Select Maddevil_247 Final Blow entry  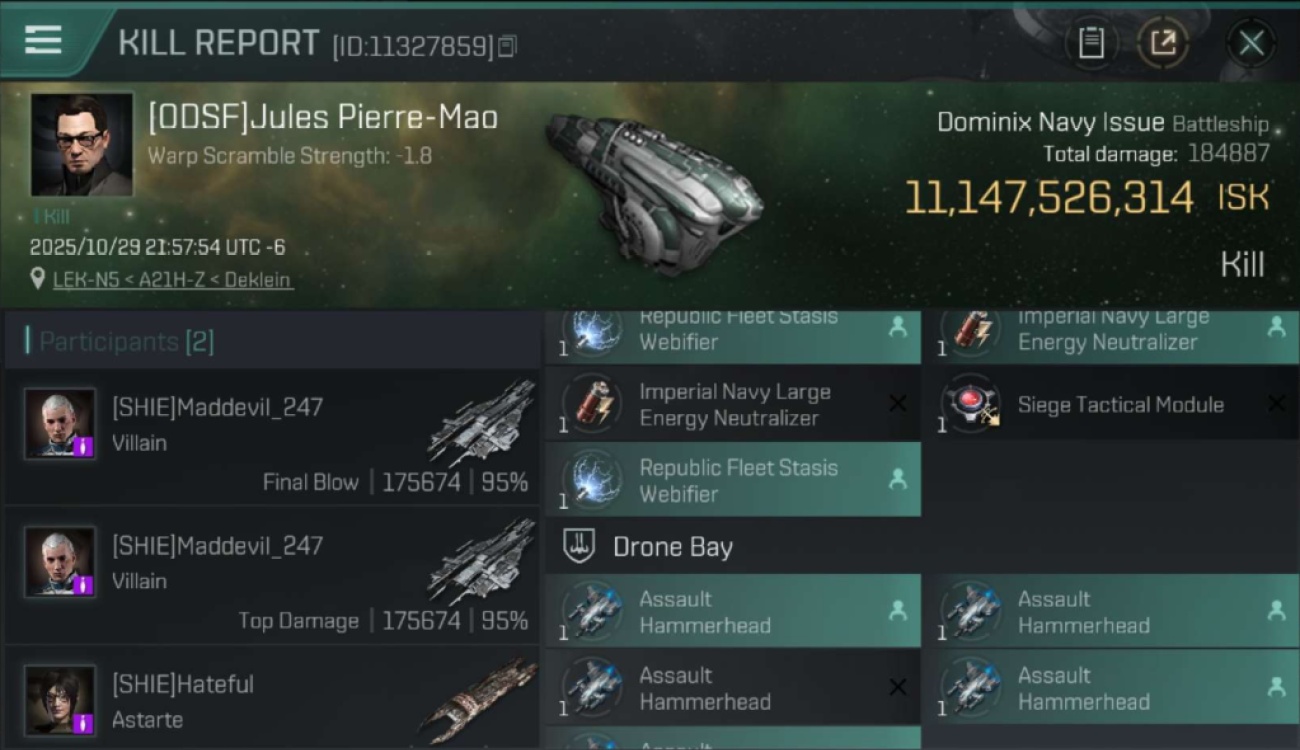[272, 440]
